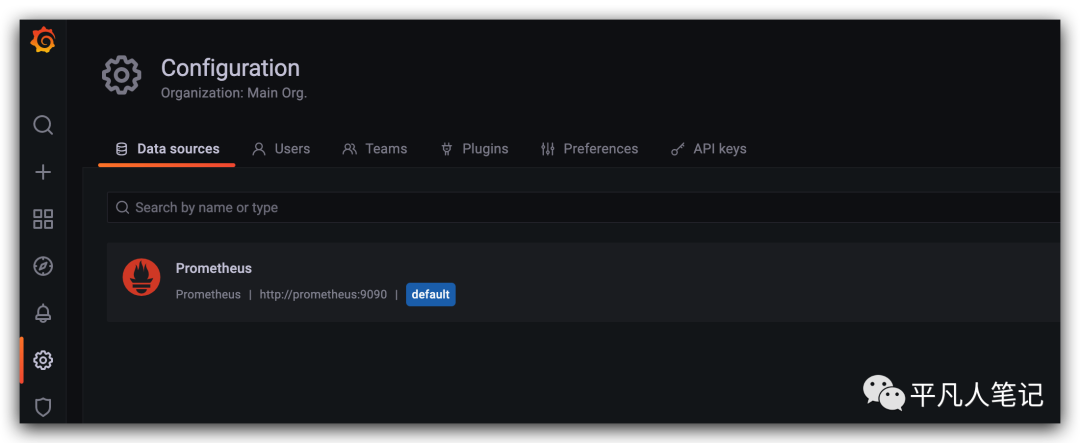Open the API keys tab
1080x443 pixels.
tap(708, 149)
